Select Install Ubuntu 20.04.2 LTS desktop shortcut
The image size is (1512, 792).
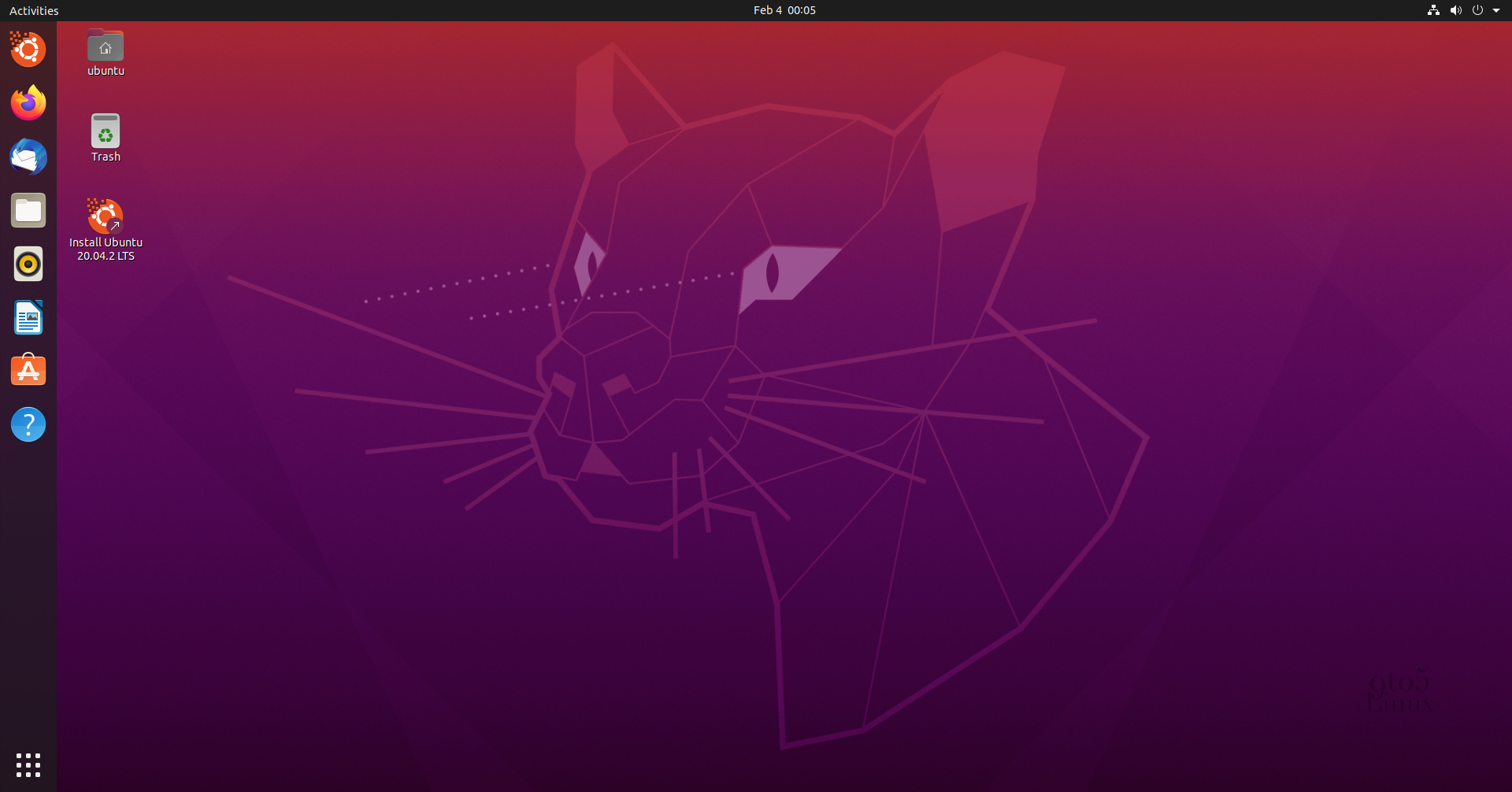tap(106, 230)
